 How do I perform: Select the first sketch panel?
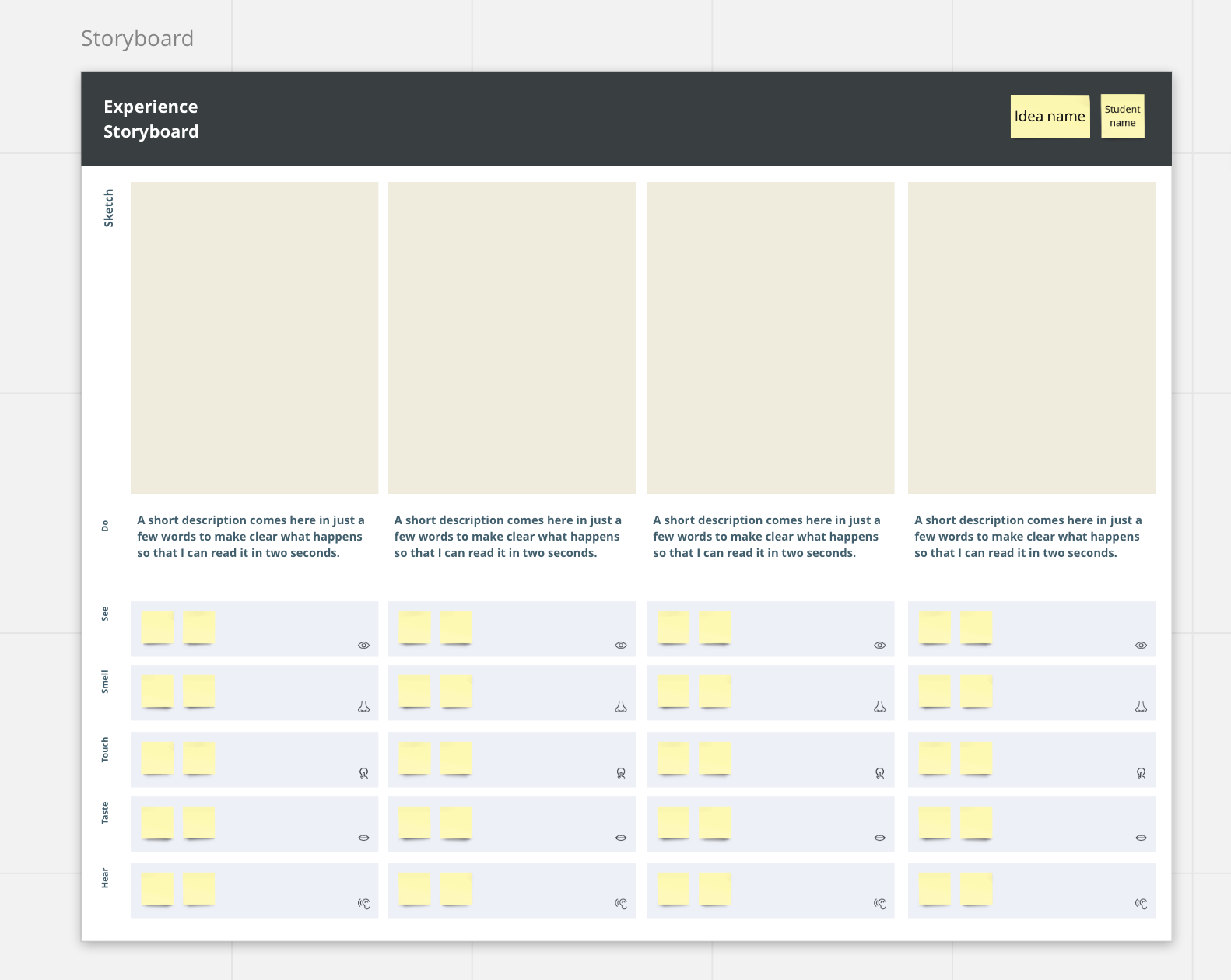(254, 338)
